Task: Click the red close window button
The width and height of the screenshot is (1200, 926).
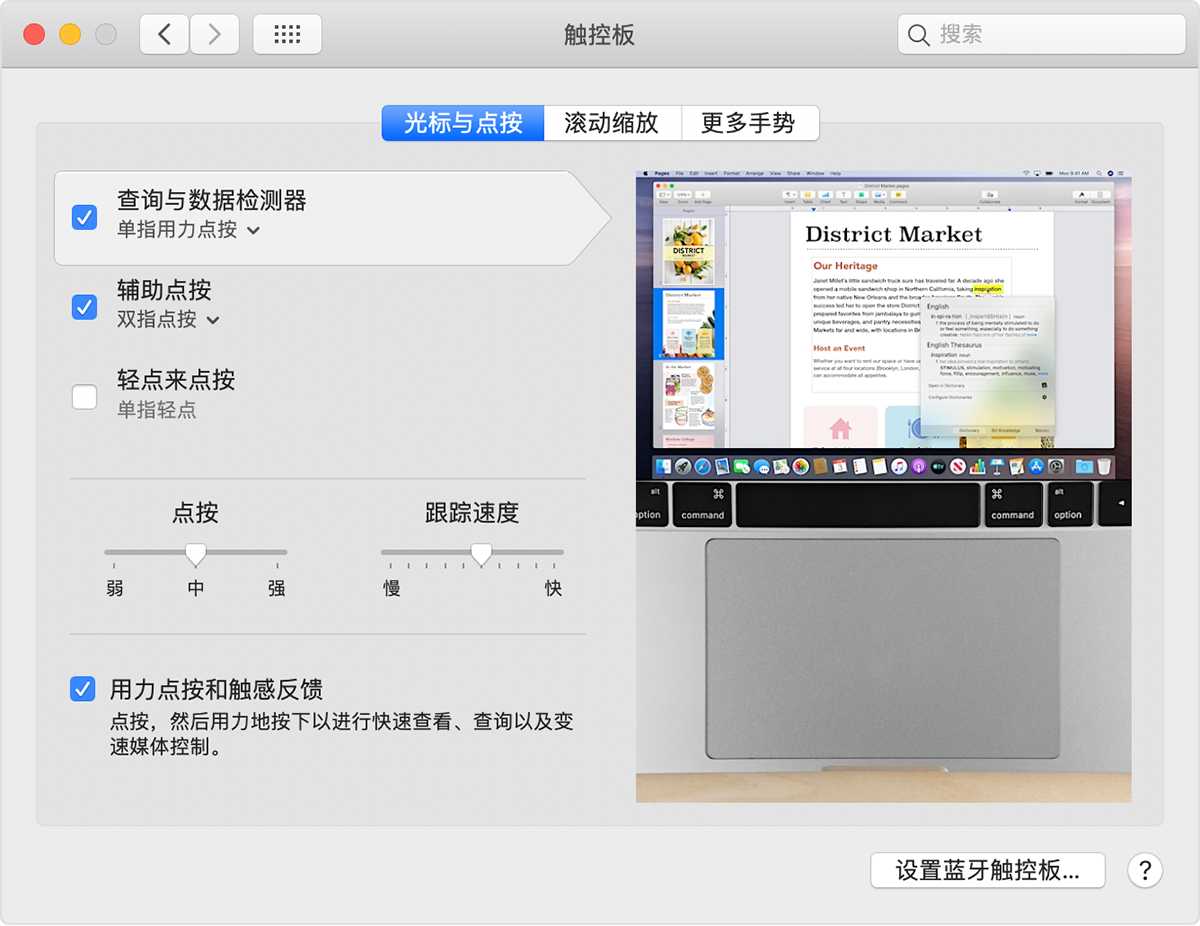Action: [x=35, y=35]
